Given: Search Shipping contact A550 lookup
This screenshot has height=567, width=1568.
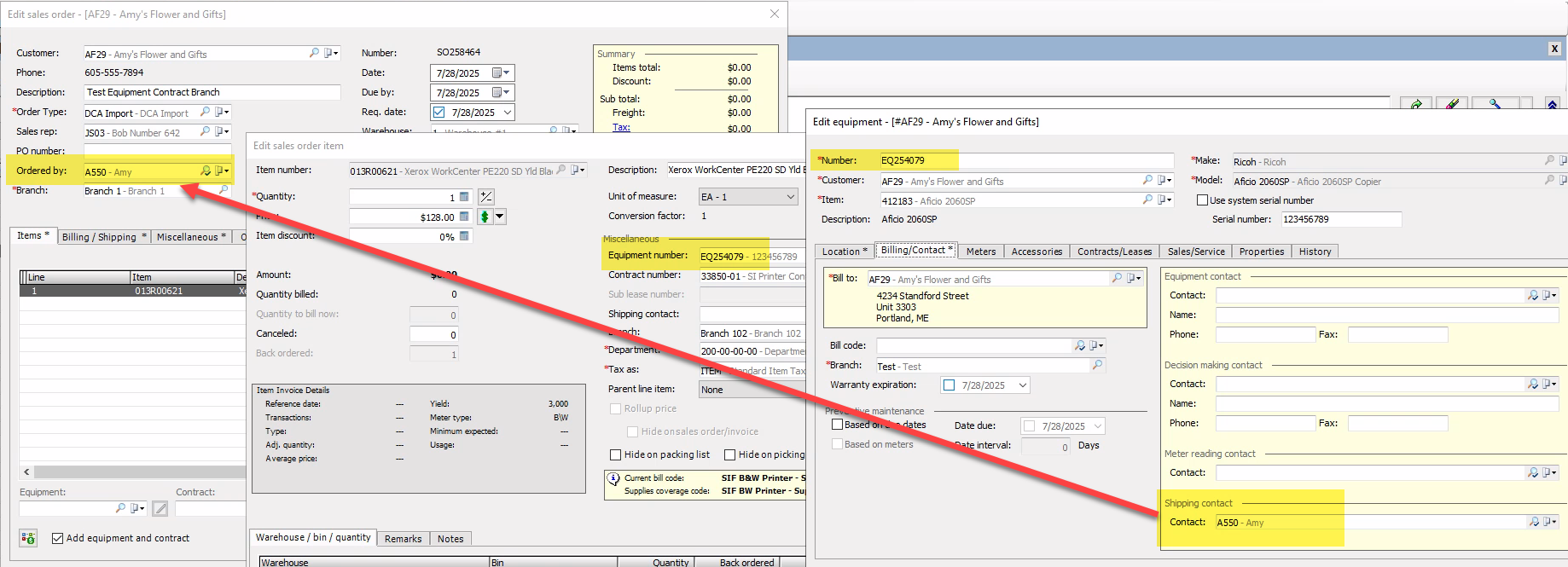Looking at the screenshot, I should [1534, 522].
